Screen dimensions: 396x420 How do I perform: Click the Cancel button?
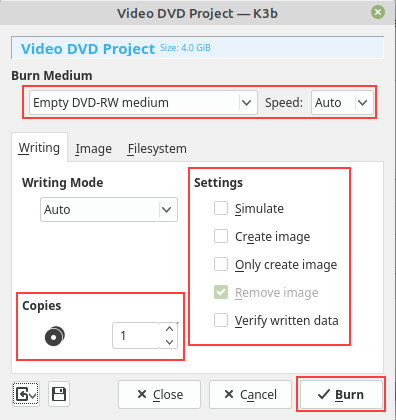click(x=250, y=394)
